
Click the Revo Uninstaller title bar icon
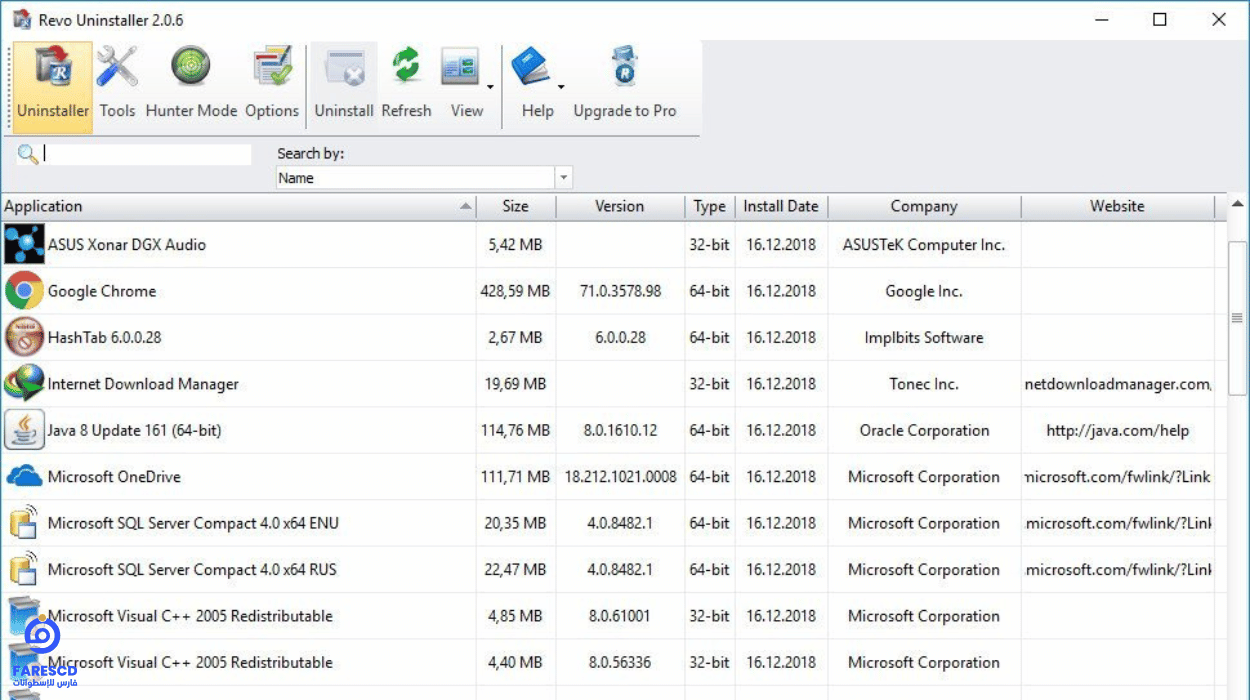point(20,20)
